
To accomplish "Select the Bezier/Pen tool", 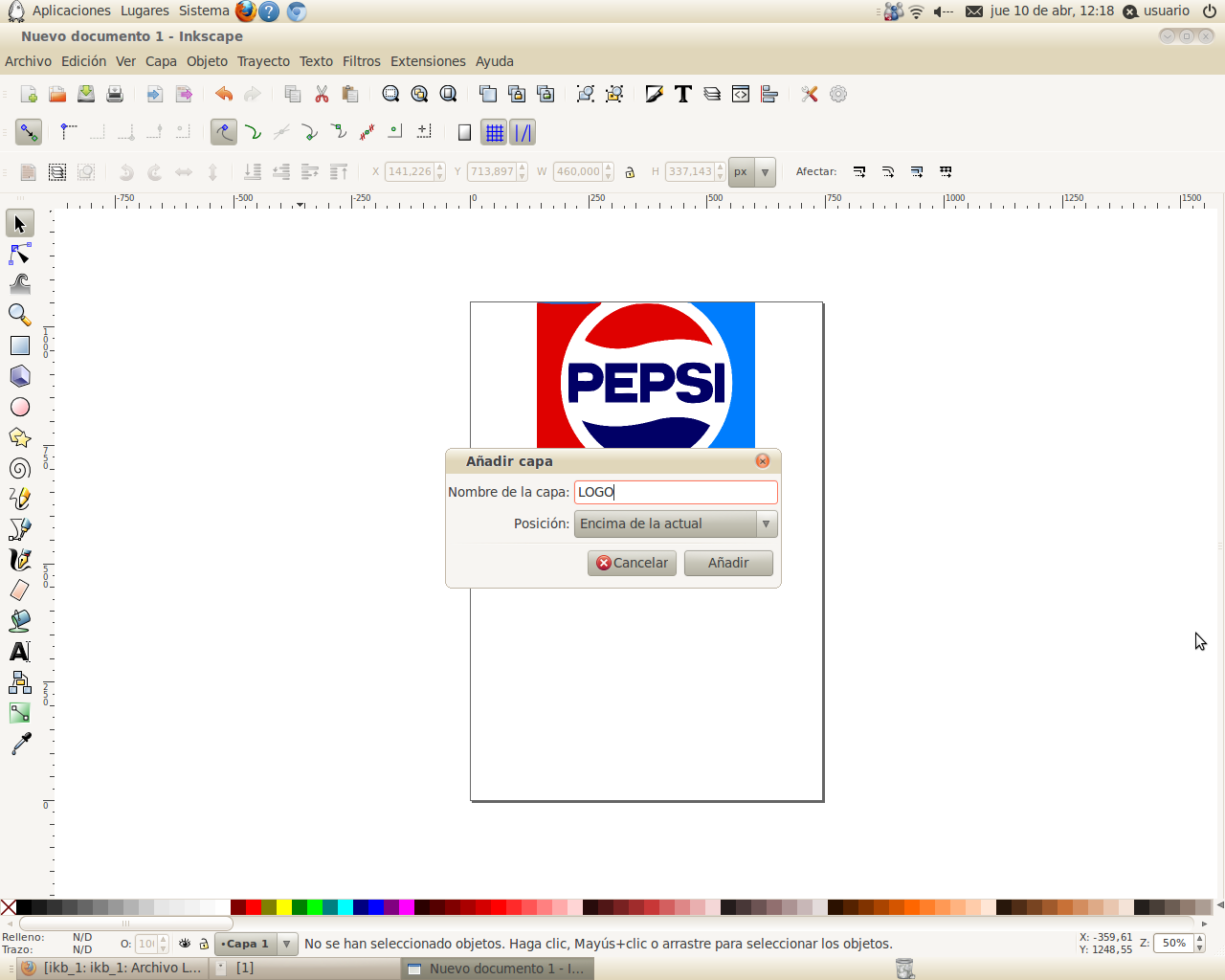I will (x=19, y=529).
